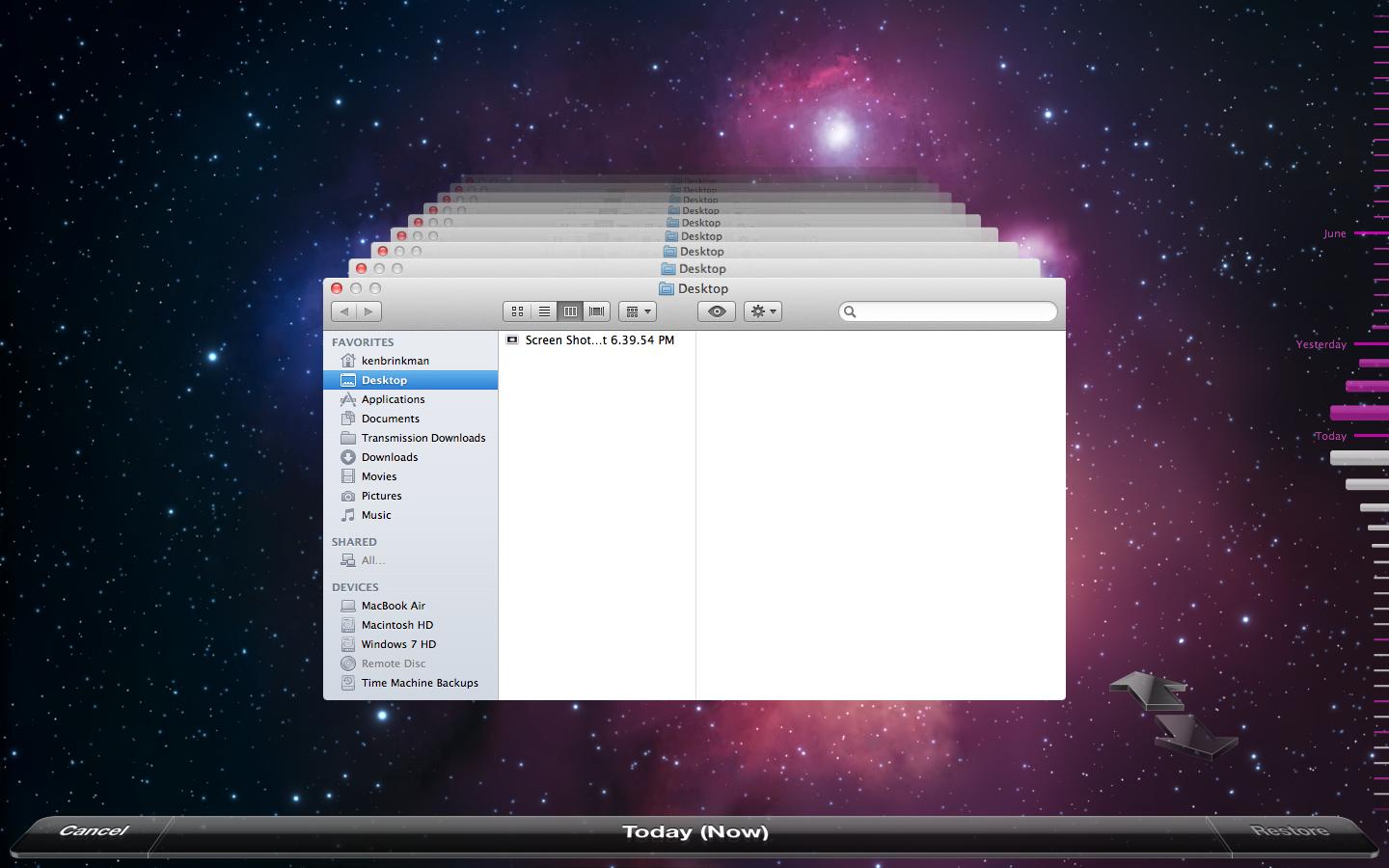The image size is (1389, 868).
Task: Jump to June on the timeline
Action: [x=1335, y=234]
